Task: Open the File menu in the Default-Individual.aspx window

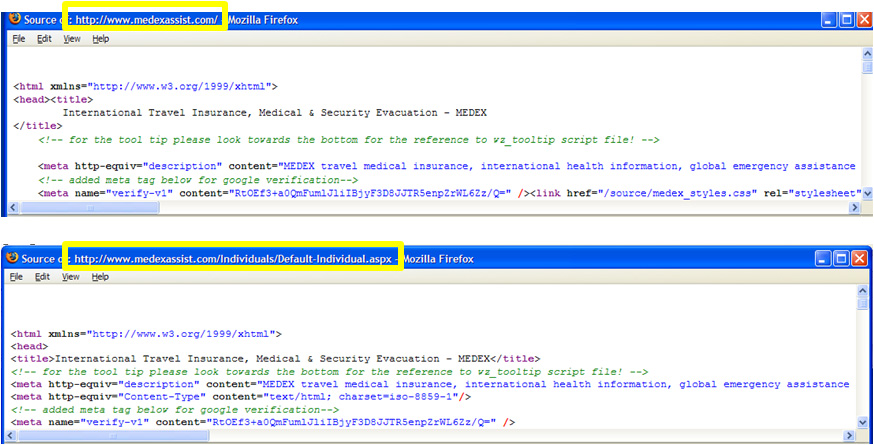Action: click(x=18, y=277)
